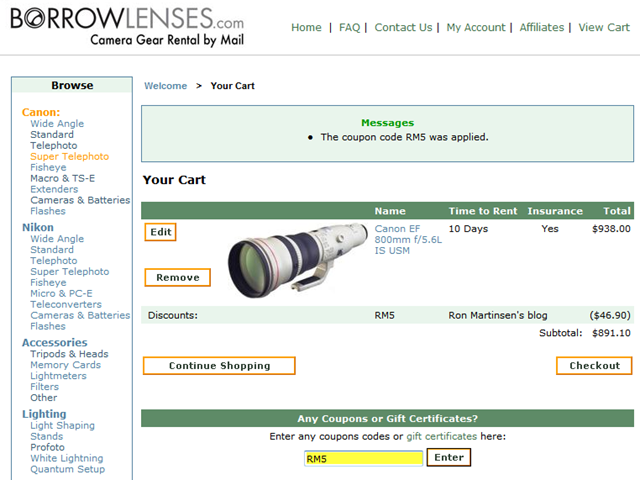The image size is (640, 480).
Task: Visit the Affiliates page
Action: click(542, 27)
